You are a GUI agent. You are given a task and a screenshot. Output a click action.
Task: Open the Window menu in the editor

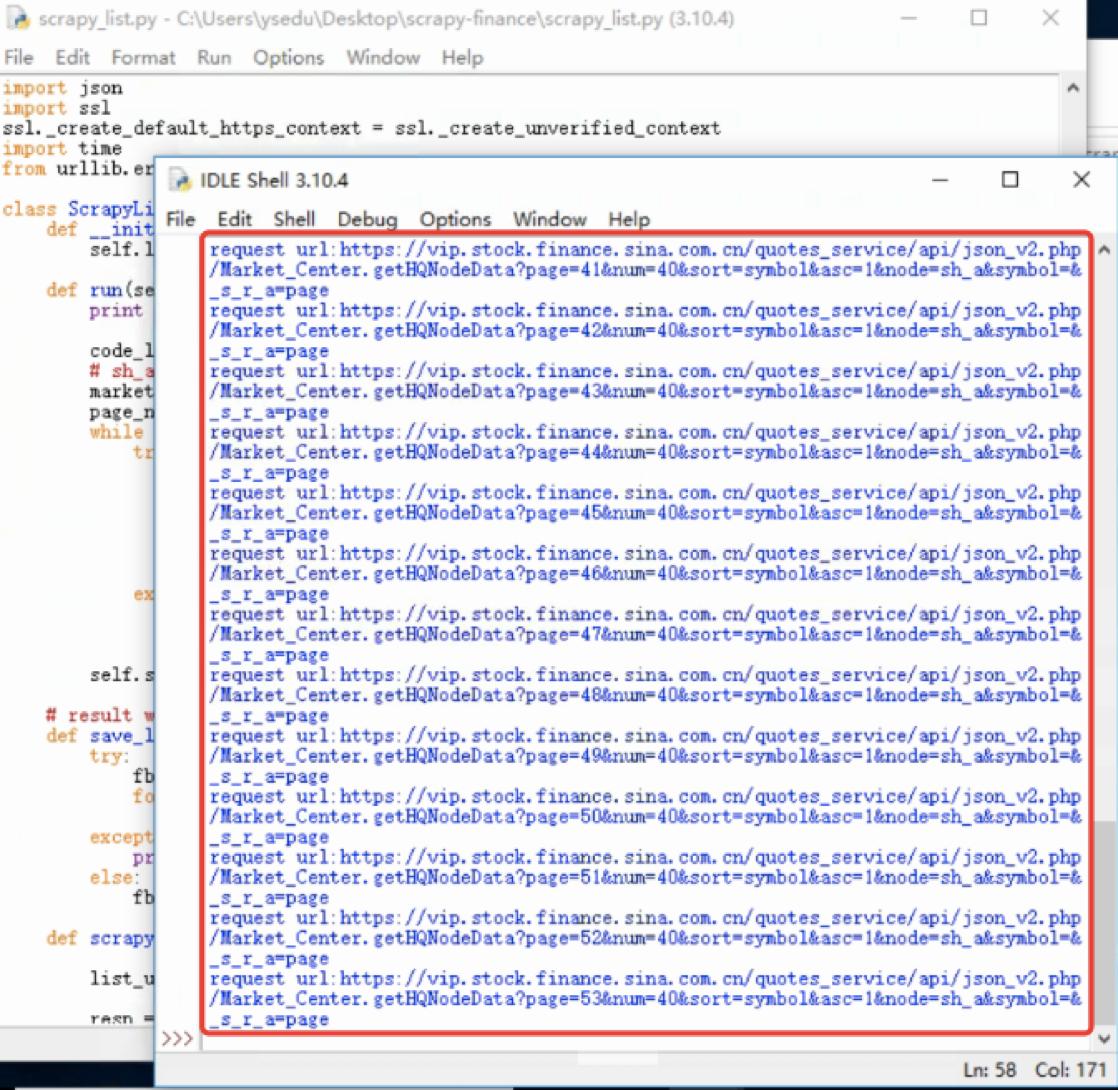tap(382, 58)
